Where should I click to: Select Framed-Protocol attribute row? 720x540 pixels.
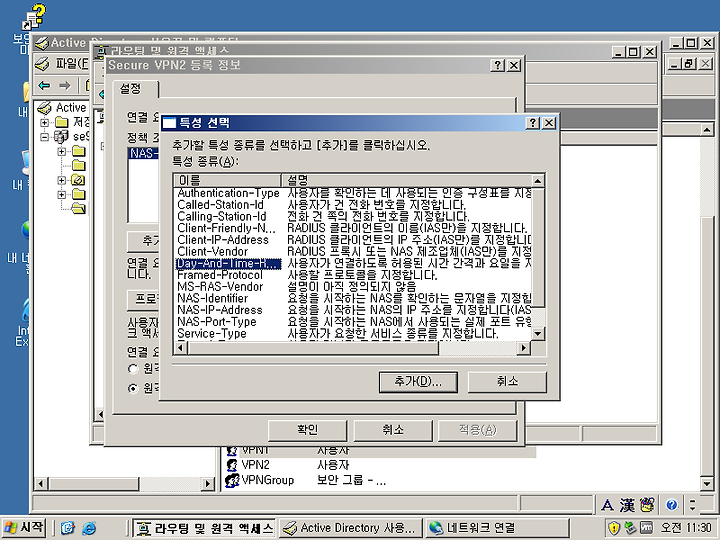click(x=354, y=275)
